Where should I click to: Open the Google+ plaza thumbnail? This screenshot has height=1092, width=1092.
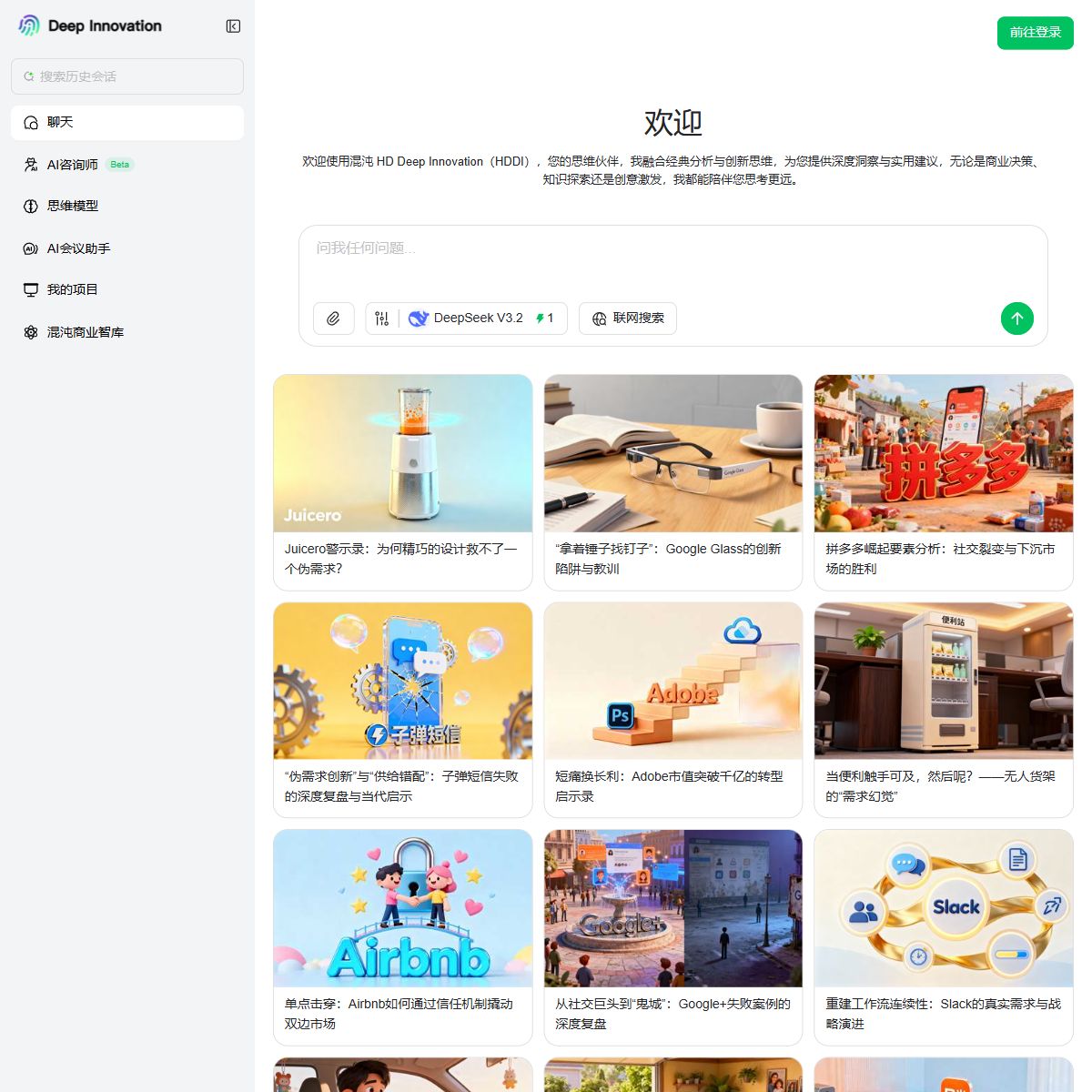pyautogui.click(x=673, y=908)
